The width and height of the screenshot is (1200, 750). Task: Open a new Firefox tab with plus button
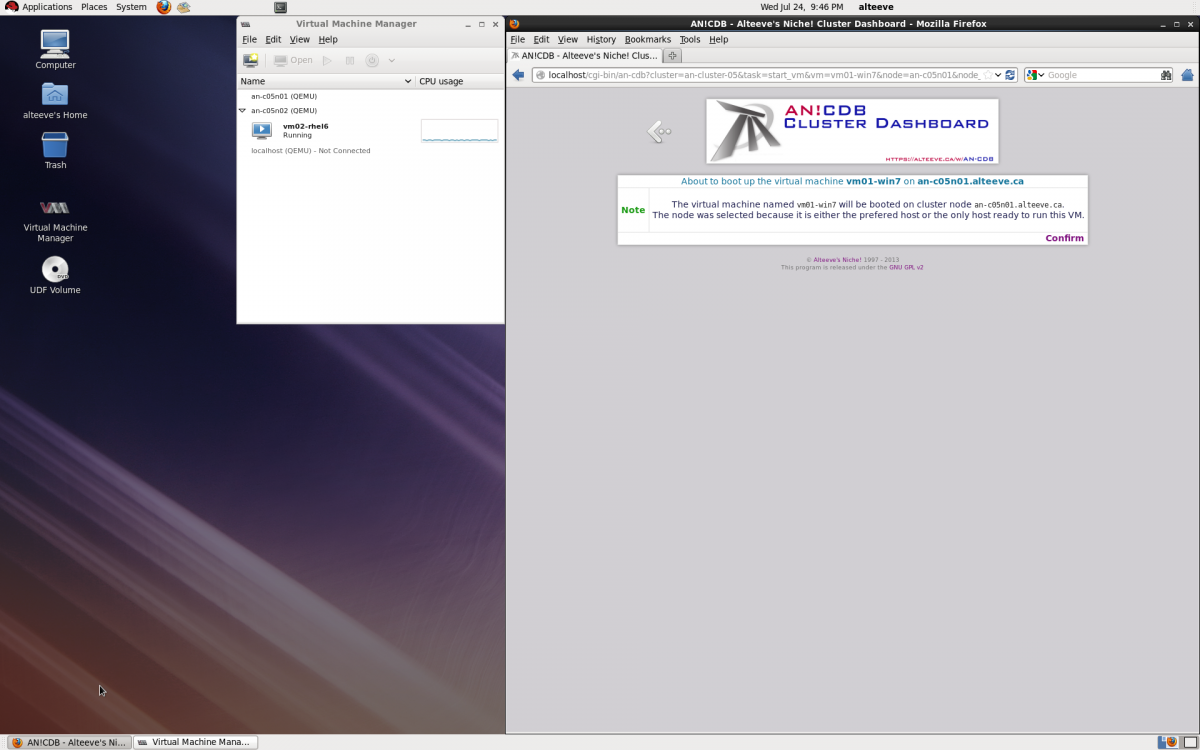click(x=672, y=56)
